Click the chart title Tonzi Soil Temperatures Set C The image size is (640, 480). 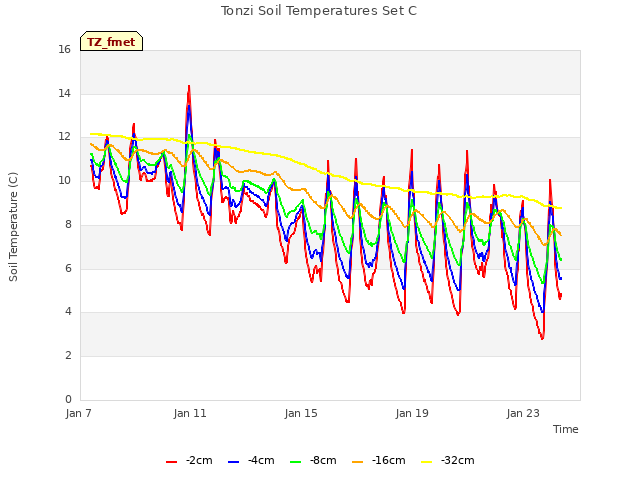[319, 11]
